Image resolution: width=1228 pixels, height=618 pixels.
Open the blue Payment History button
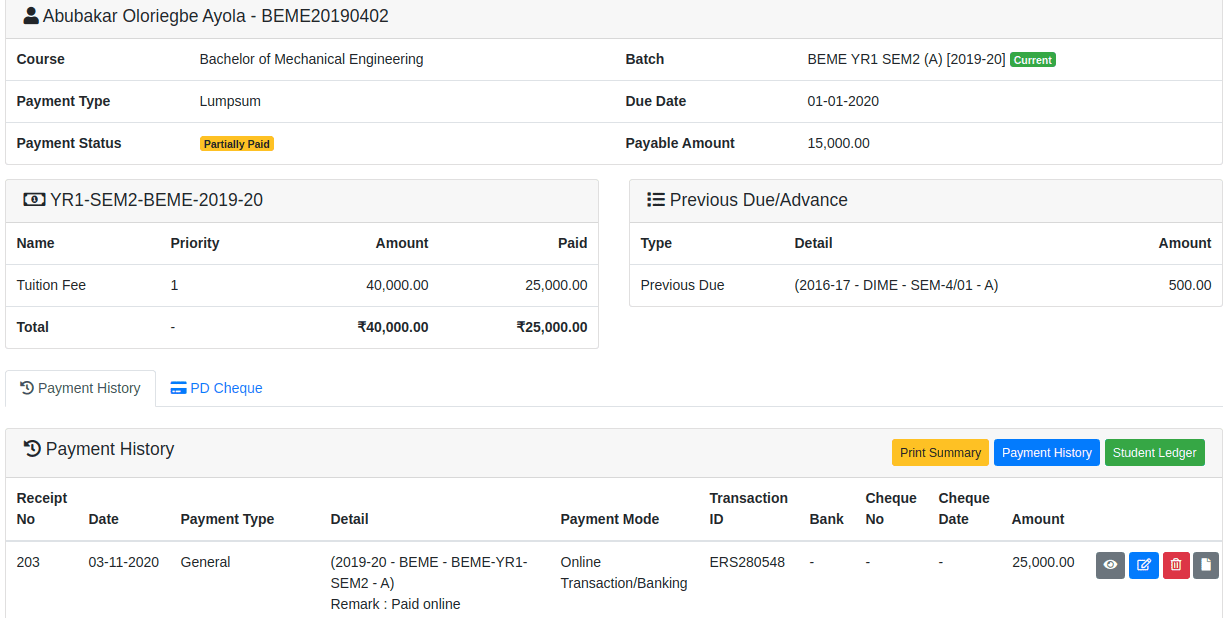(1046, 453)
